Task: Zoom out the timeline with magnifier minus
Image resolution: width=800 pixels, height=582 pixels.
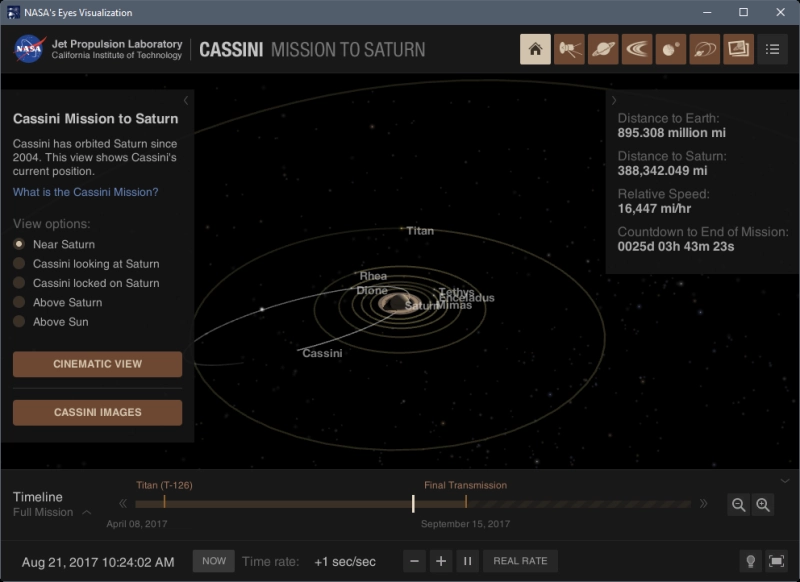Action: tap(739, 505)
